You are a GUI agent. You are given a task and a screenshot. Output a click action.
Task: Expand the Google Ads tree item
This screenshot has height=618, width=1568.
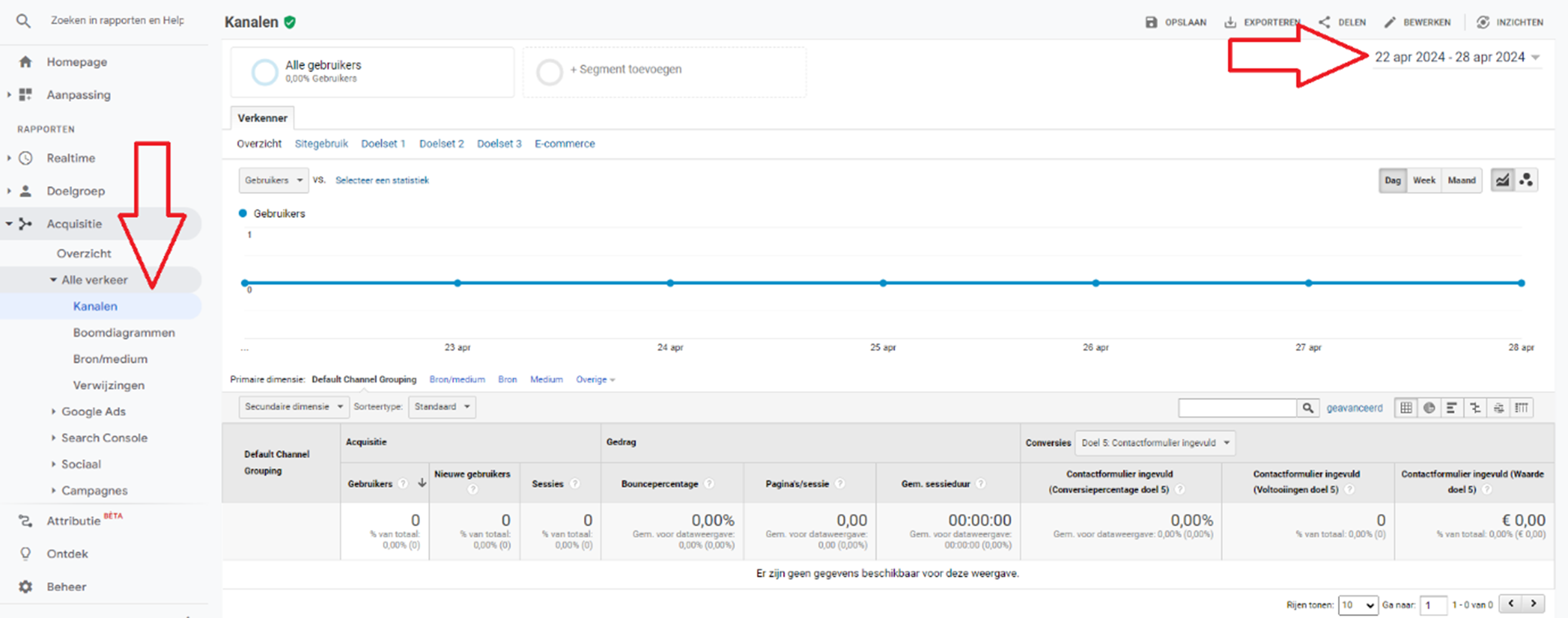pos(93,411)
